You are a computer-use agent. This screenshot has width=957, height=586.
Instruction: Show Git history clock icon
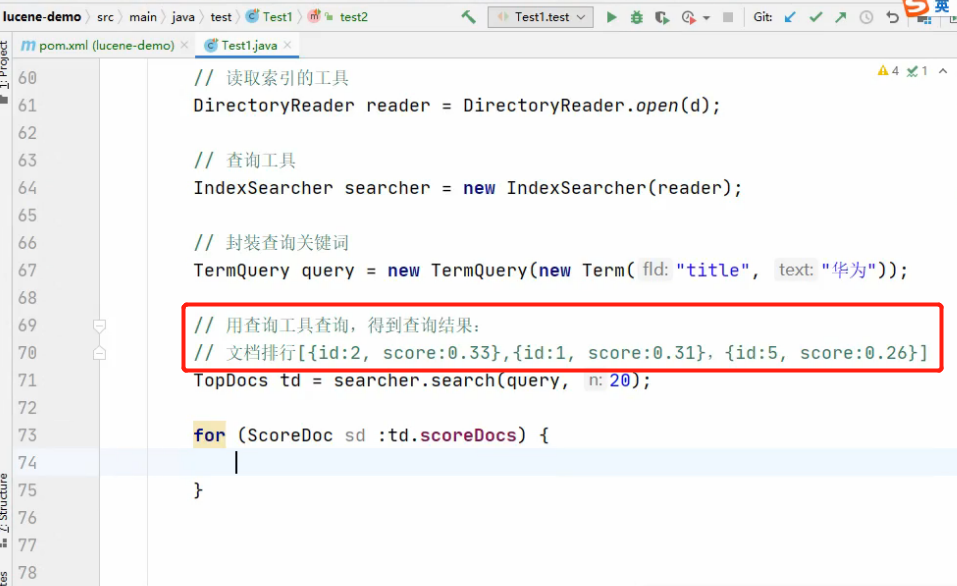click(866, 17)
